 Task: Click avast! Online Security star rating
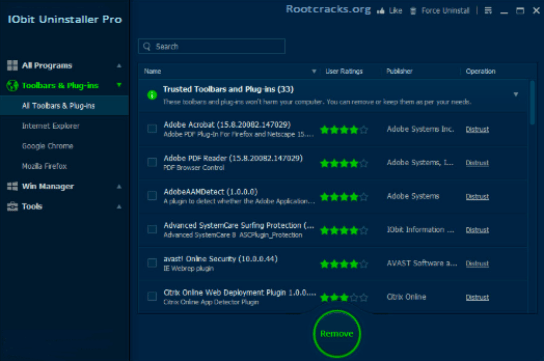(344, 264)
